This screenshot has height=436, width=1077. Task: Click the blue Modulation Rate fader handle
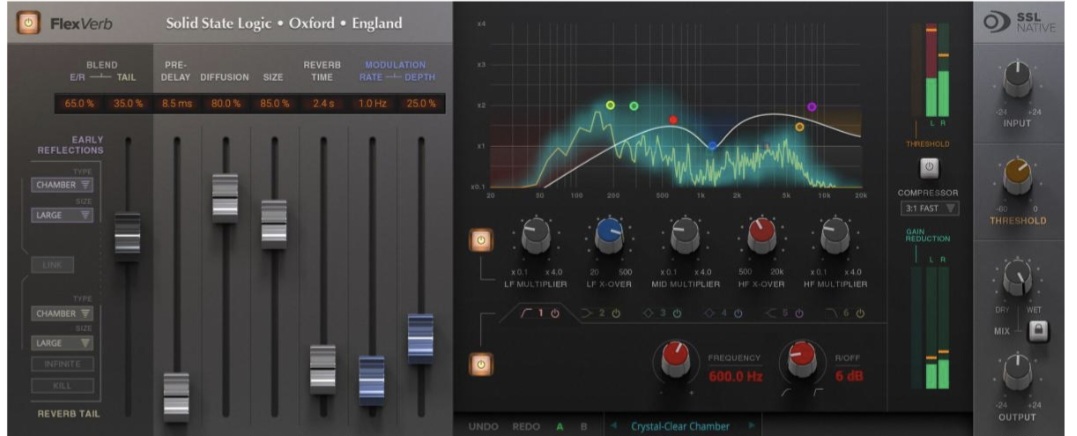pyautogui.click(x=372, y=380)
